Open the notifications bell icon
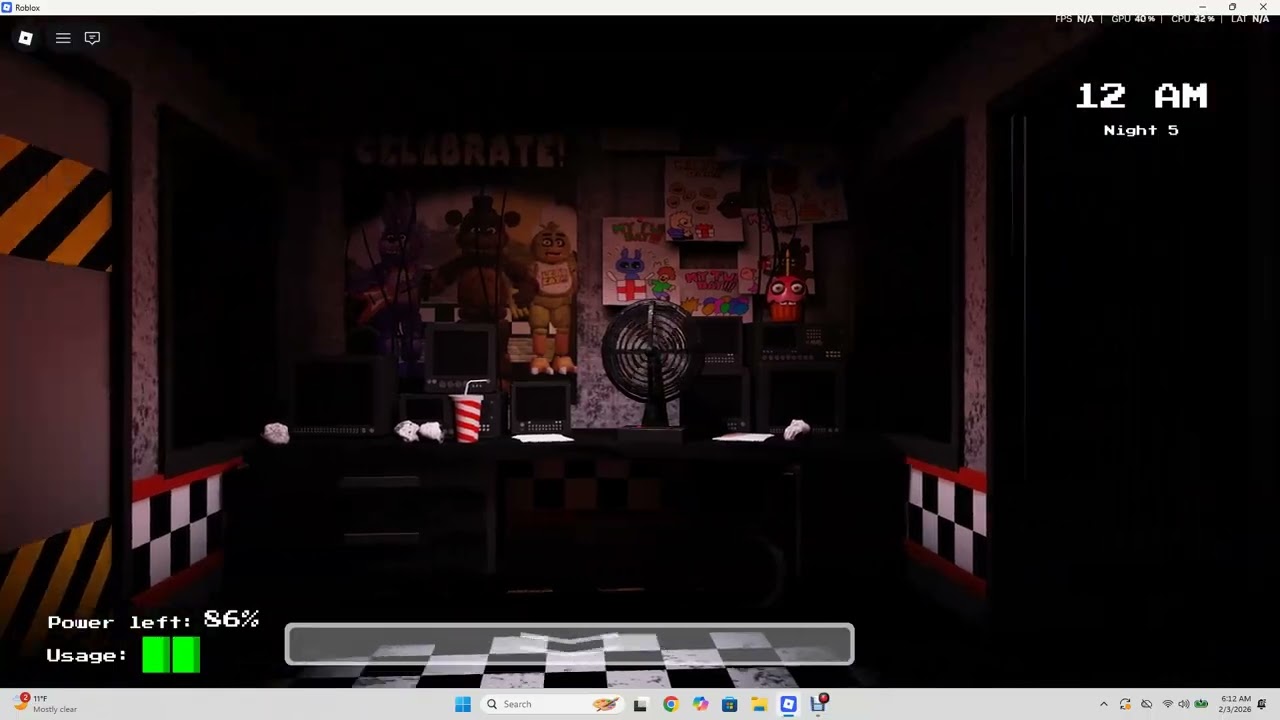 click(1262, 704)
